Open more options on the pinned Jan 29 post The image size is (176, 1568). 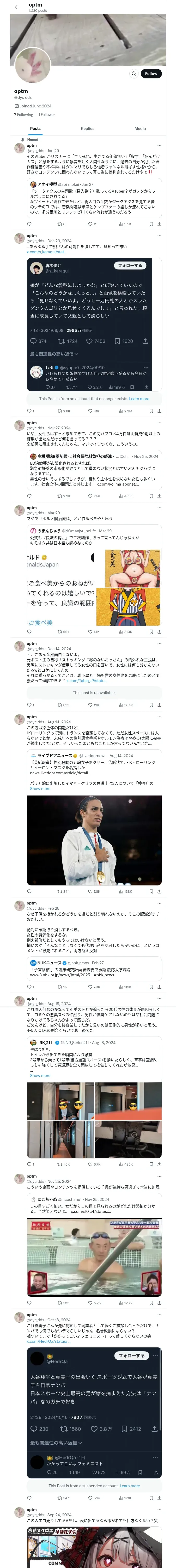pyautogui.click(x=160, y=146)
